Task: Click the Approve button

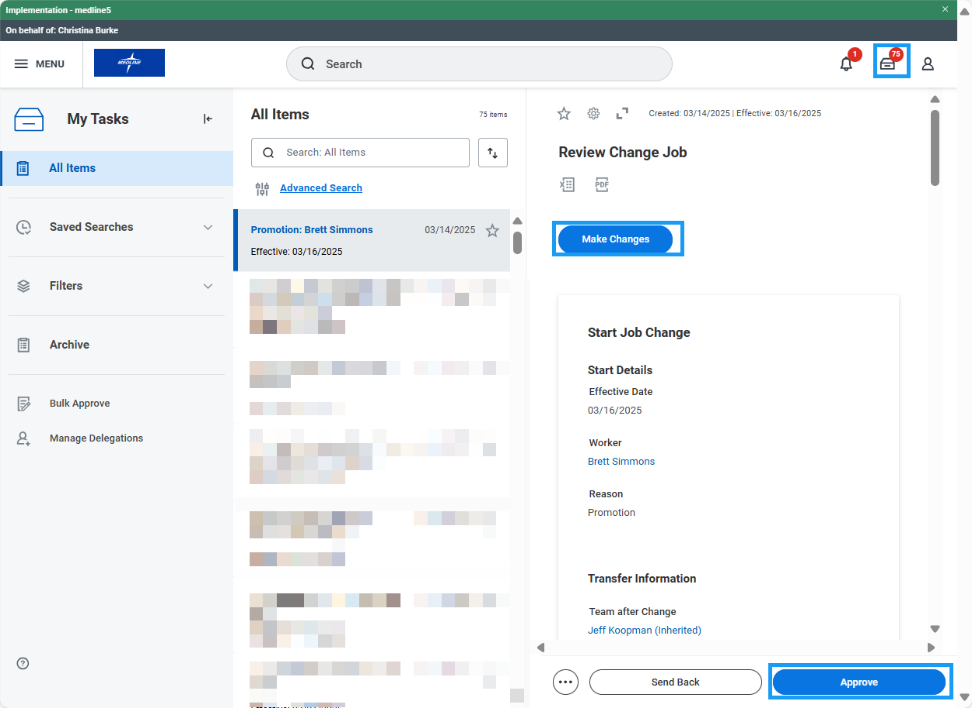Action: point(859,682)
